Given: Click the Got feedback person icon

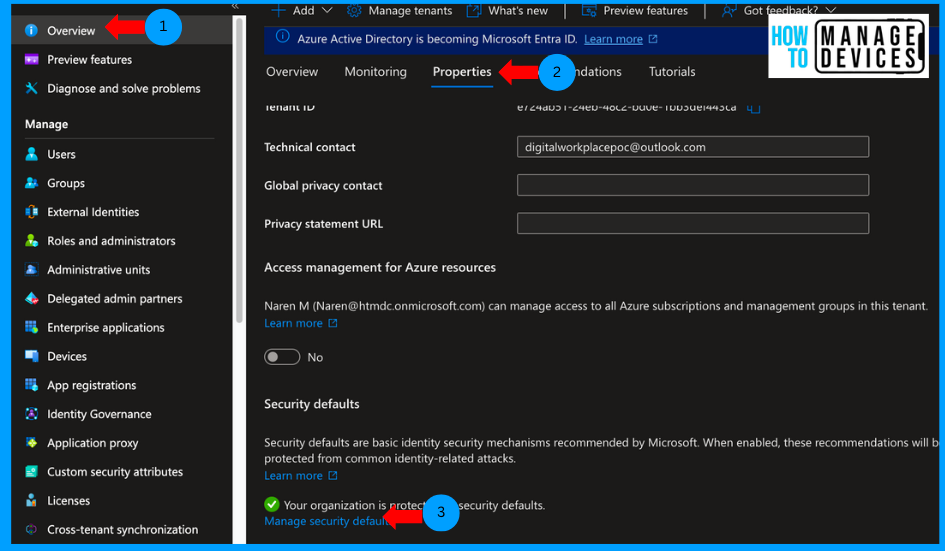Looking at the screenshot, I should (x=729, y=10).
